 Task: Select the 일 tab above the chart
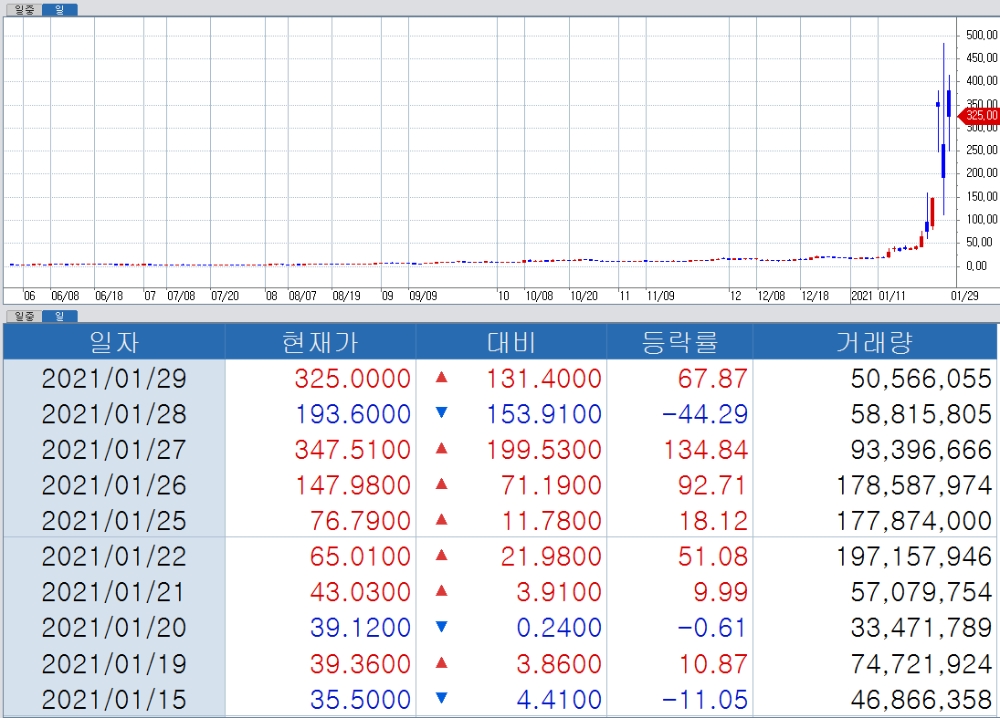click(59, 9)
